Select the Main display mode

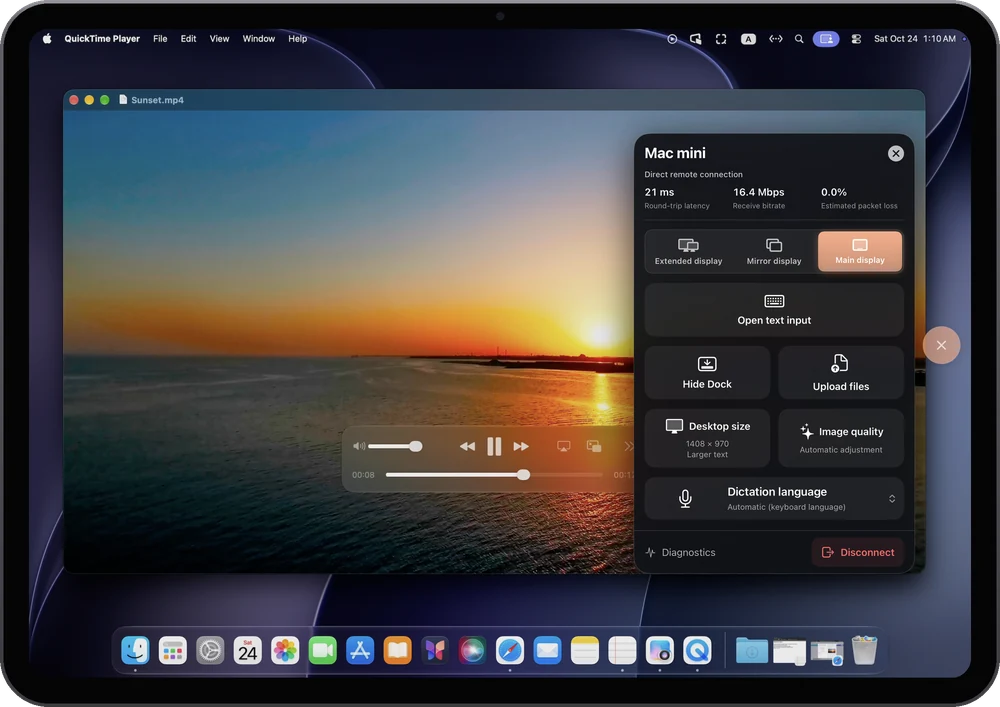[860, 251]
